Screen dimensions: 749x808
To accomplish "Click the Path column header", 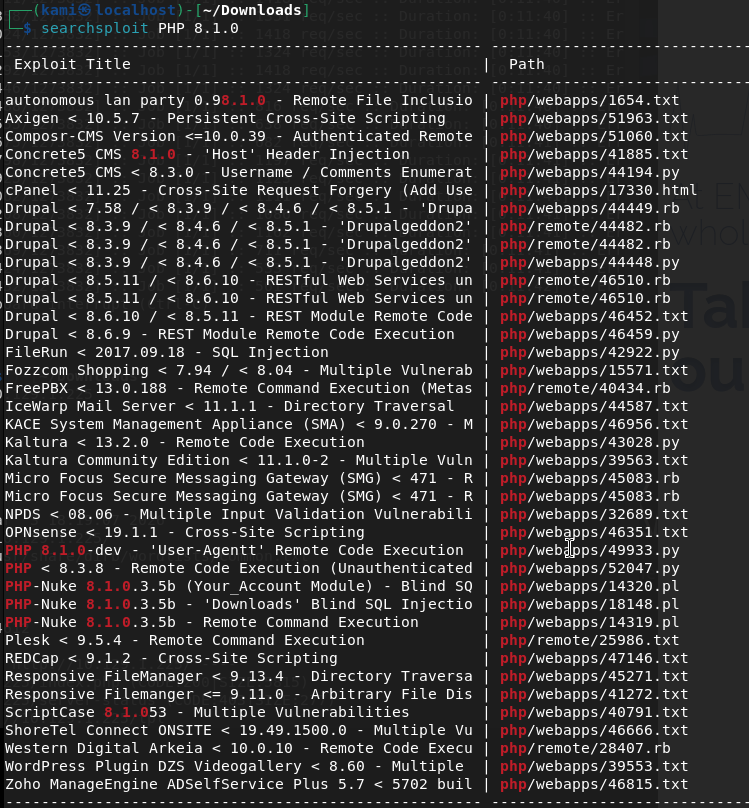I will click(527, 64).
